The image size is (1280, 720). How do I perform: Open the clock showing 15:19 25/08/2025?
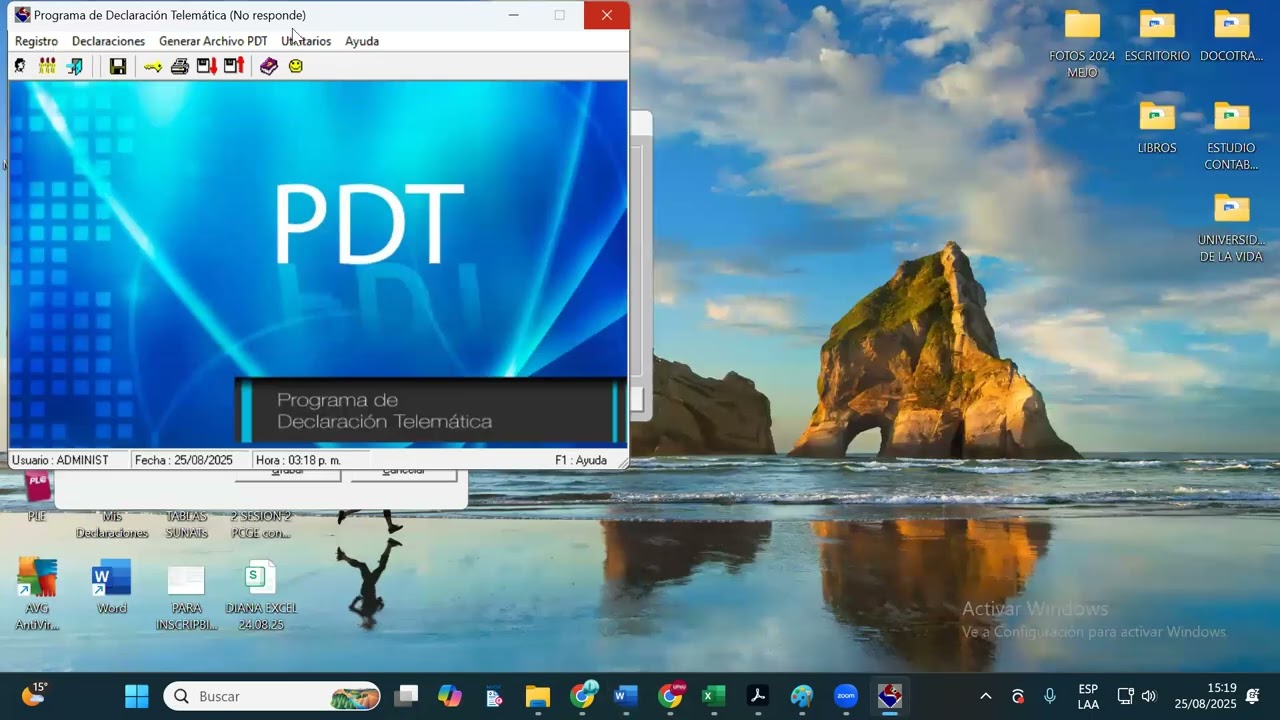1205,696
